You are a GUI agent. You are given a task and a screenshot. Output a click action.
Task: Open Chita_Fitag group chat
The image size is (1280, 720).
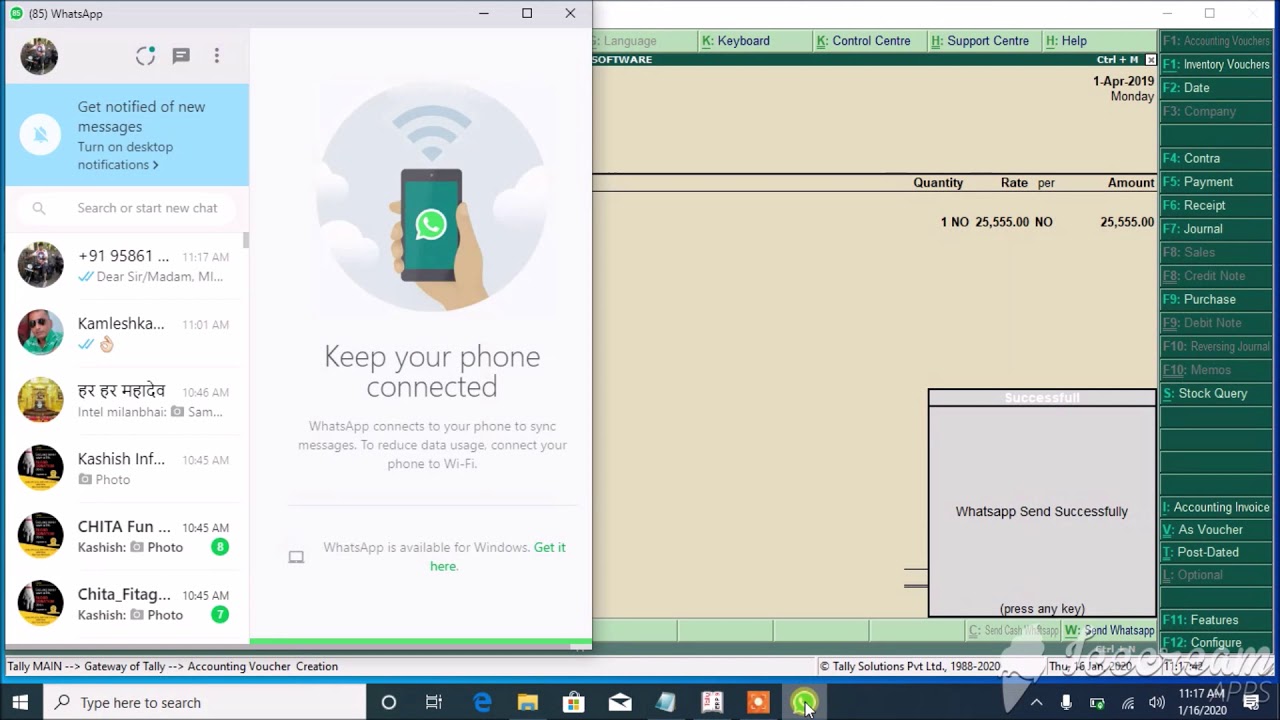tap(125, 604)
